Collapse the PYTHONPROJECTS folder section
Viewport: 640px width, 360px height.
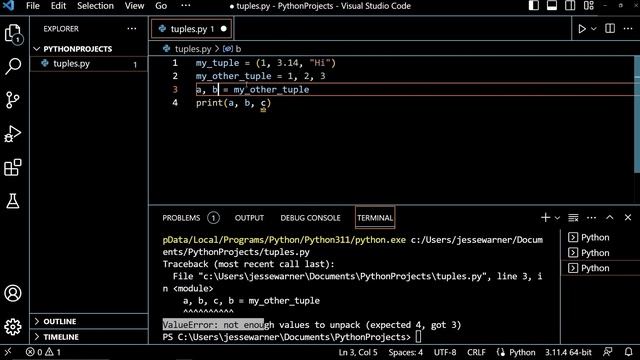pos(78,49)
